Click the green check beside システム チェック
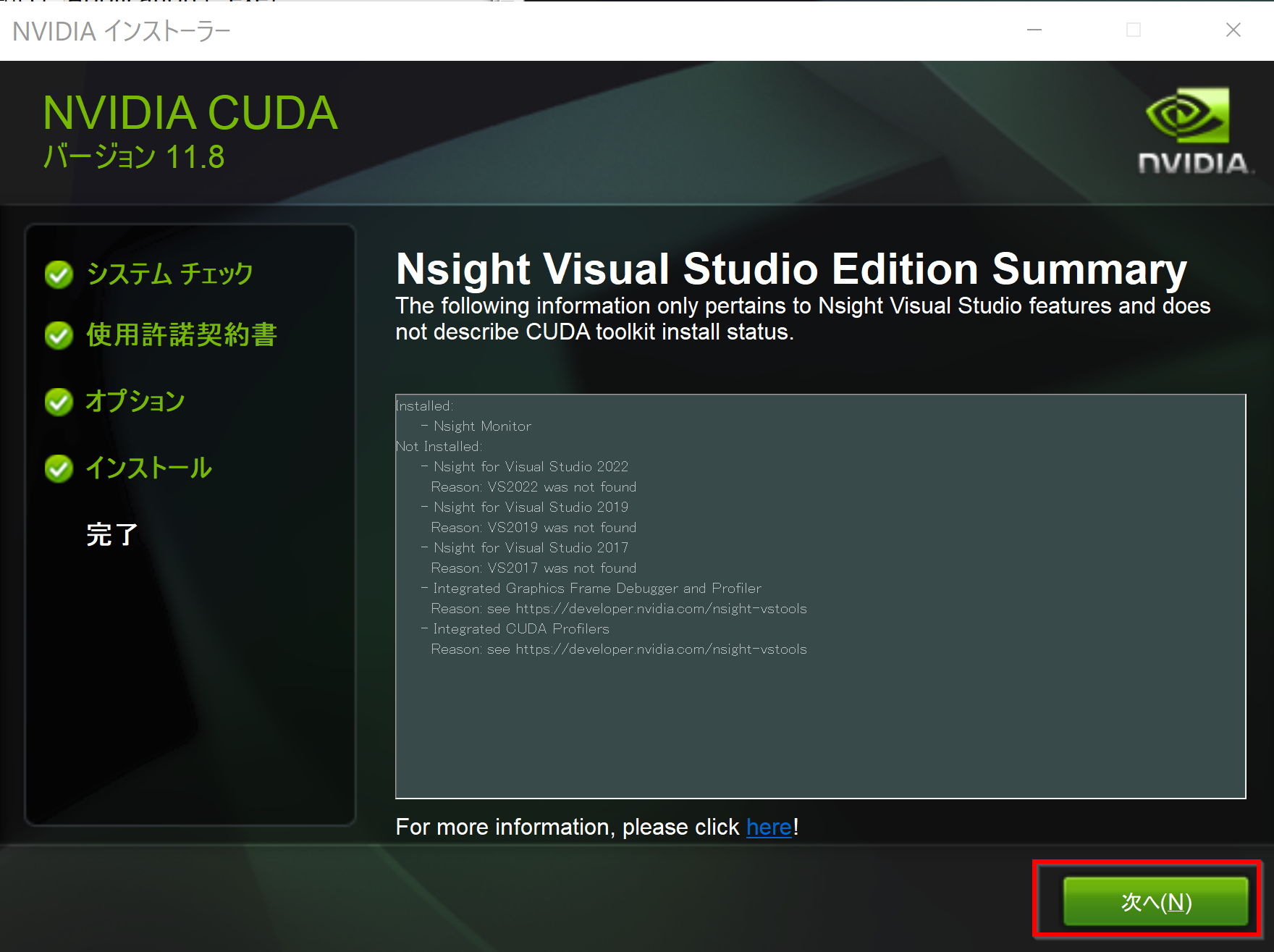This screenshot has height=952, width=1274. pos(59,274)
